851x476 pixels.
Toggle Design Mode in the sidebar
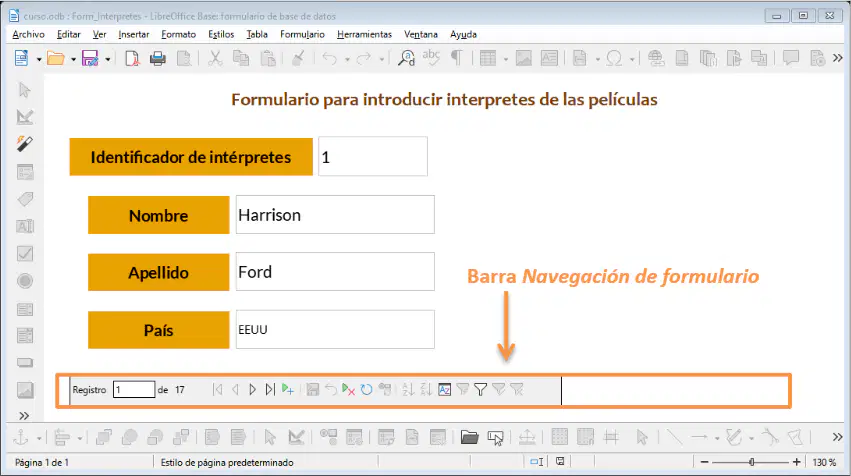25,117
